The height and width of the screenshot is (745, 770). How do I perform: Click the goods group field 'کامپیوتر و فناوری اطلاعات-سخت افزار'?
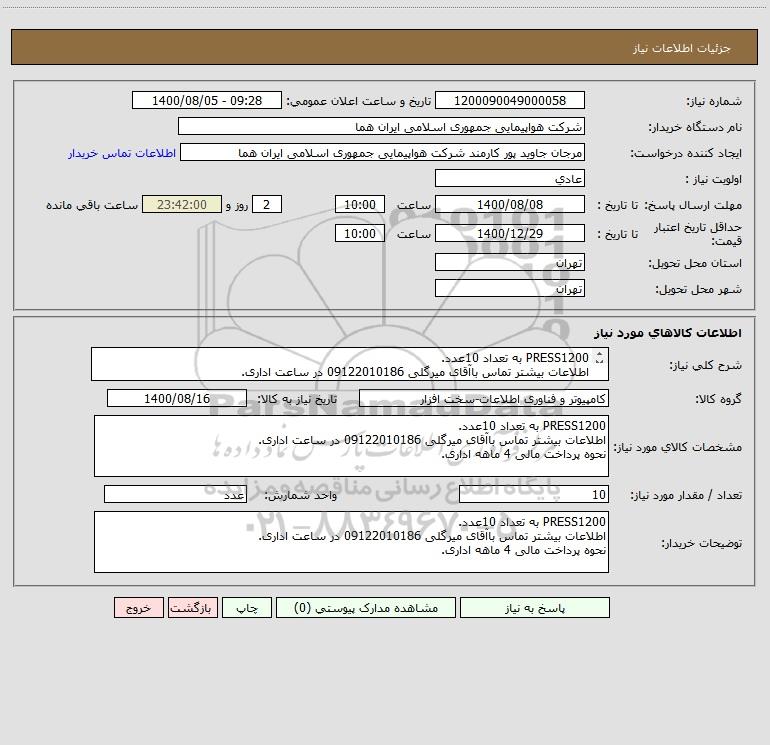[x=484, y=398]
